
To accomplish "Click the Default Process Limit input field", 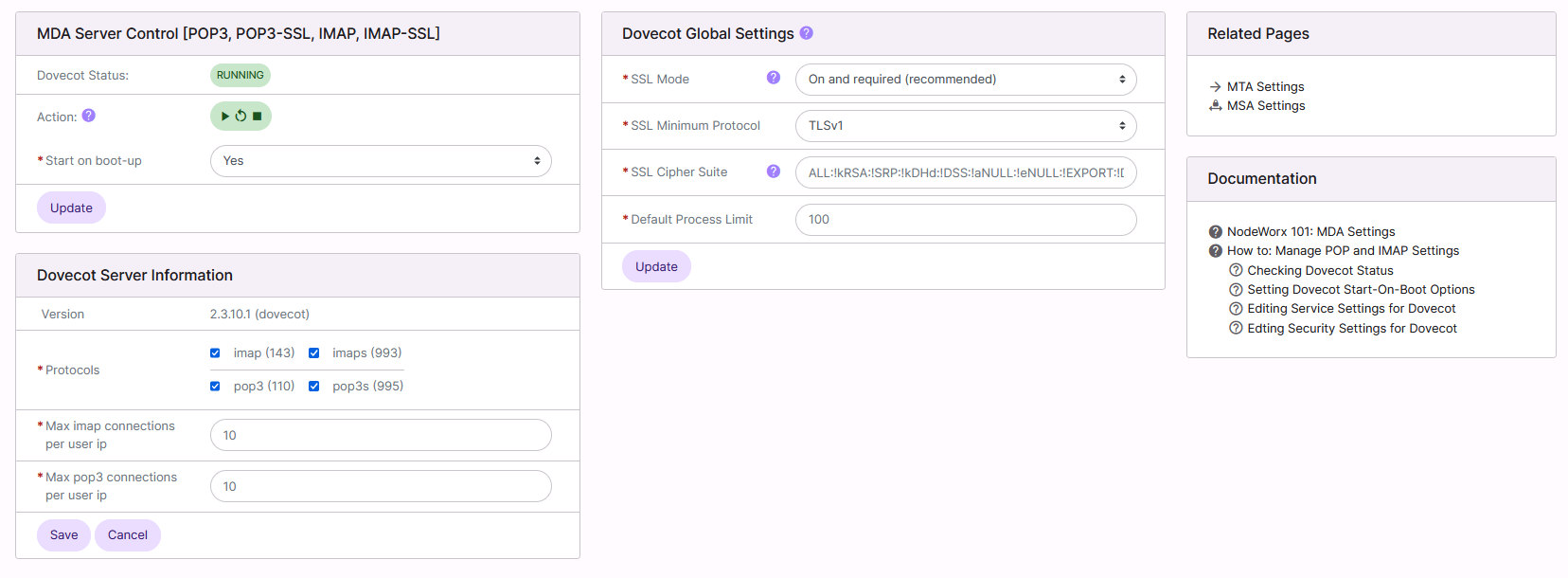I will 966,220.
